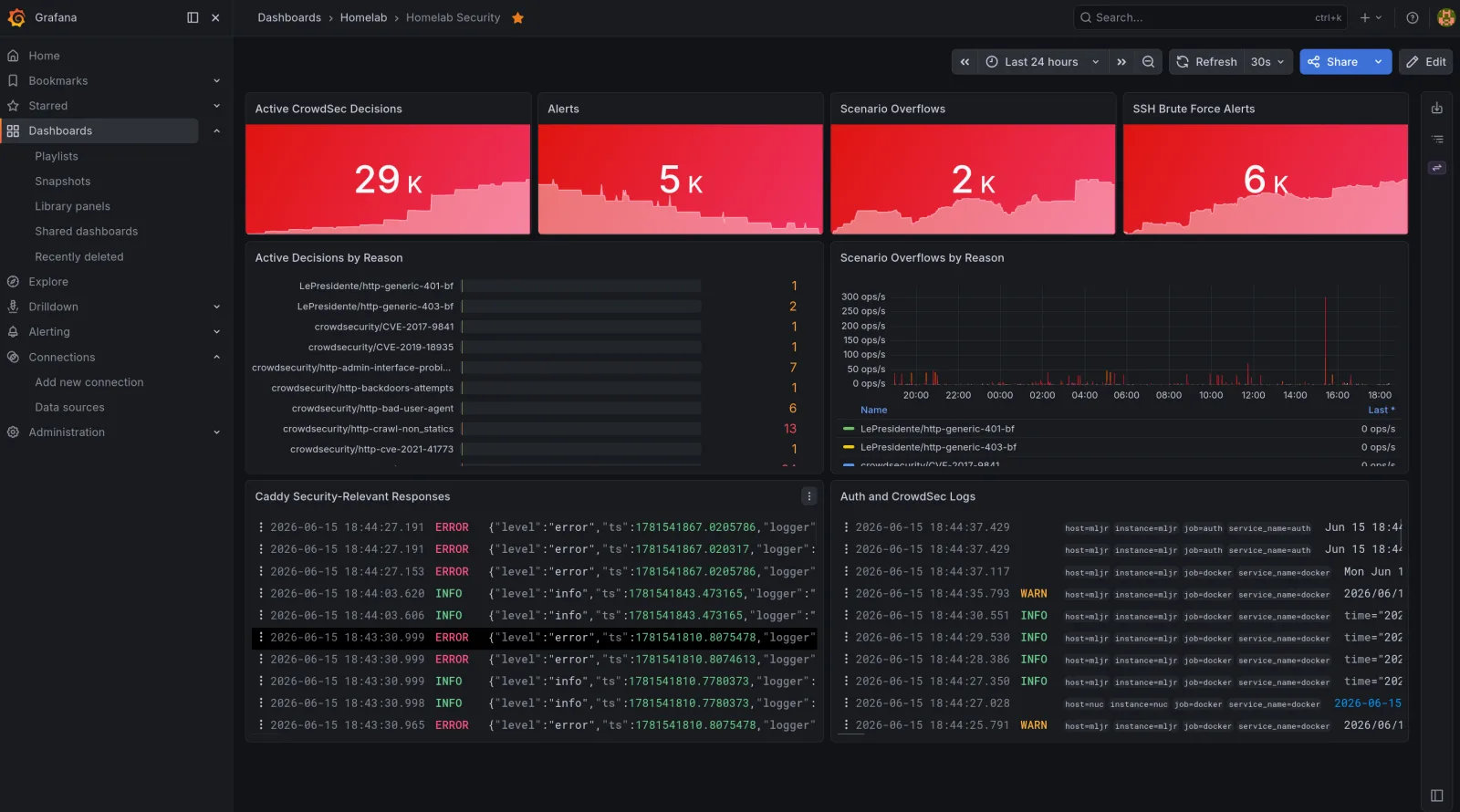Open Shared dashboards in the sidebar
This screenshot has width=1460, height=812.
pyautogui.click(x=87, y=232)
